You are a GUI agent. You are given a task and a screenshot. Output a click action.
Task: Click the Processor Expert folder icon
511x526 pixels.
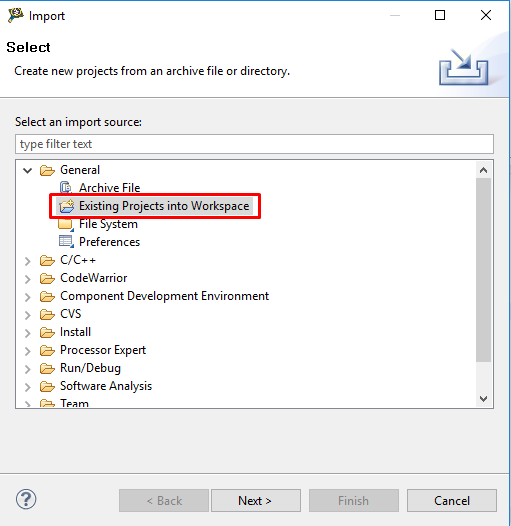coord(47,350)
